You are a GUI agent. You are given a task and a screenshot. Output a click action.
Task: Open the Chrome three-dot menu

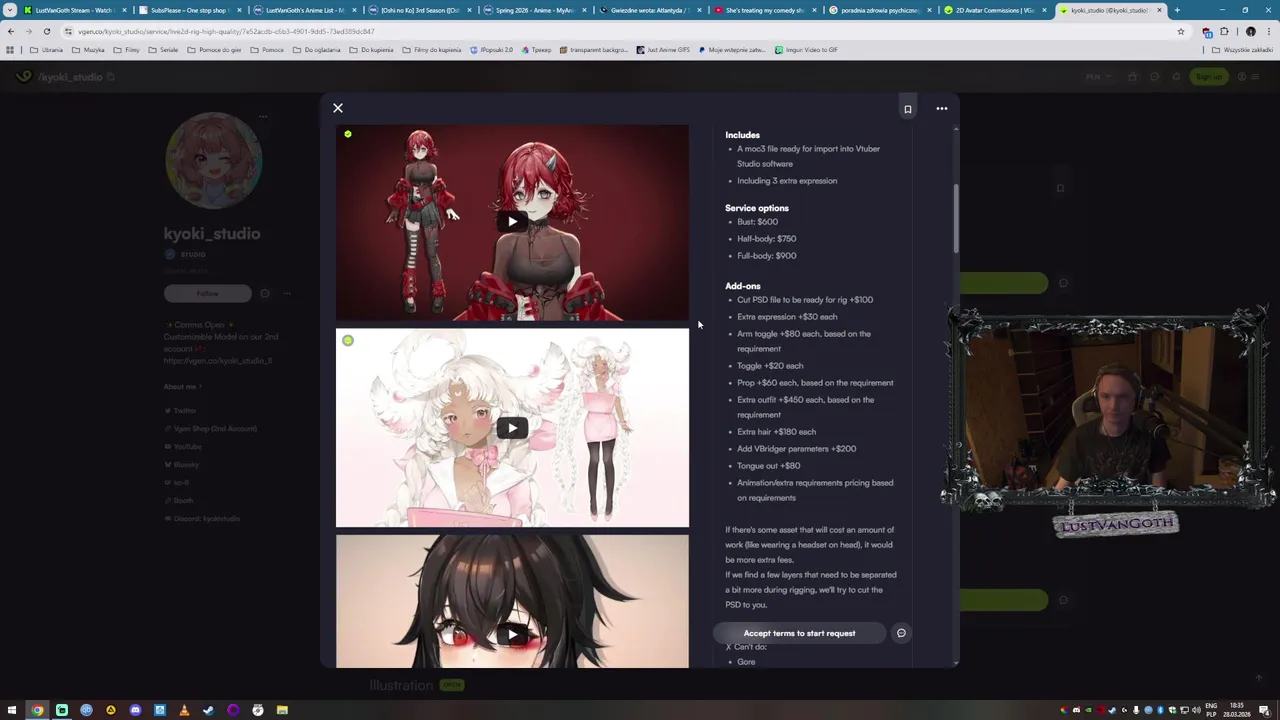[x=1270, y=31]
